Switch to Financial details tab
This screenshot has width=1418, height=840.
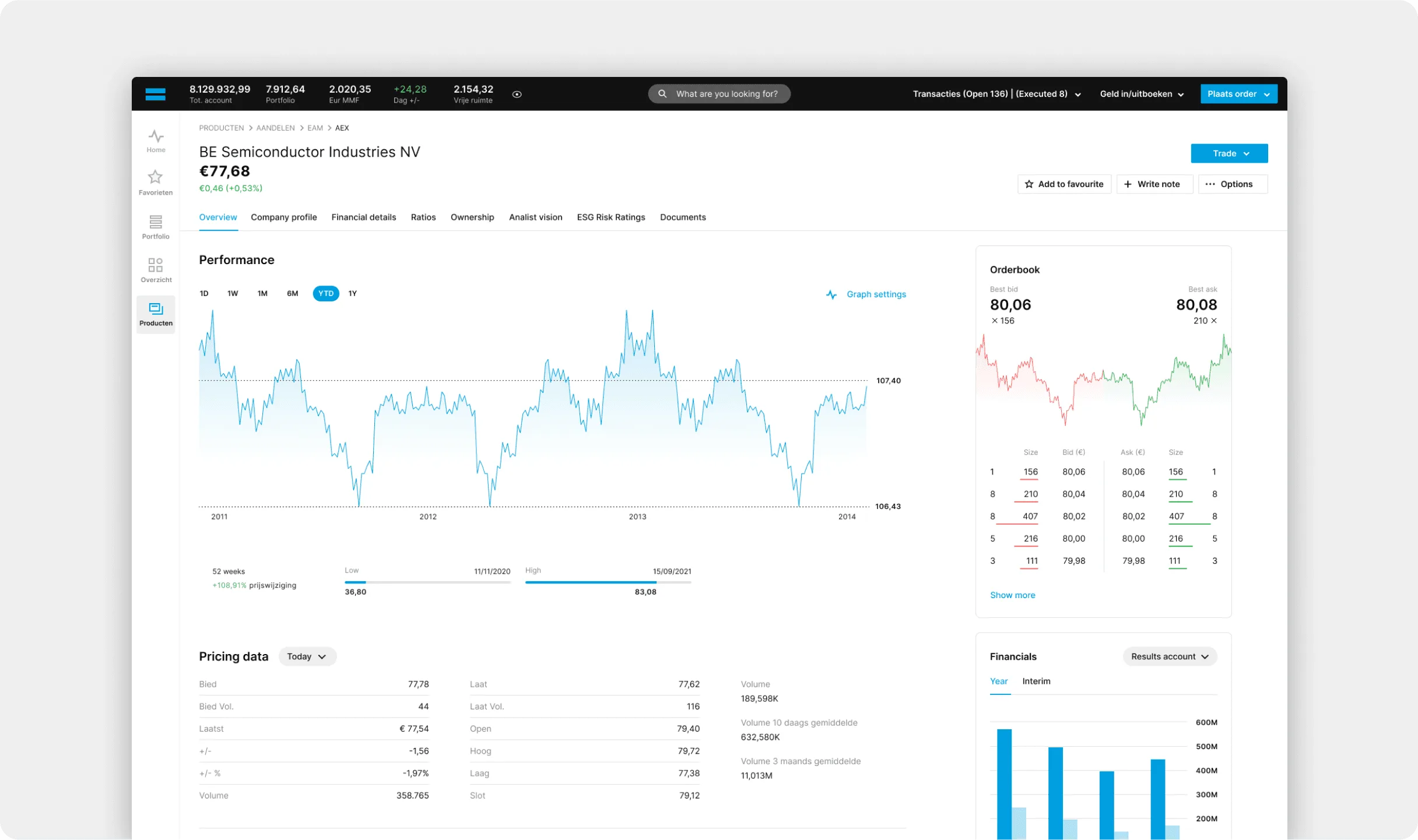tap(364, 217)
